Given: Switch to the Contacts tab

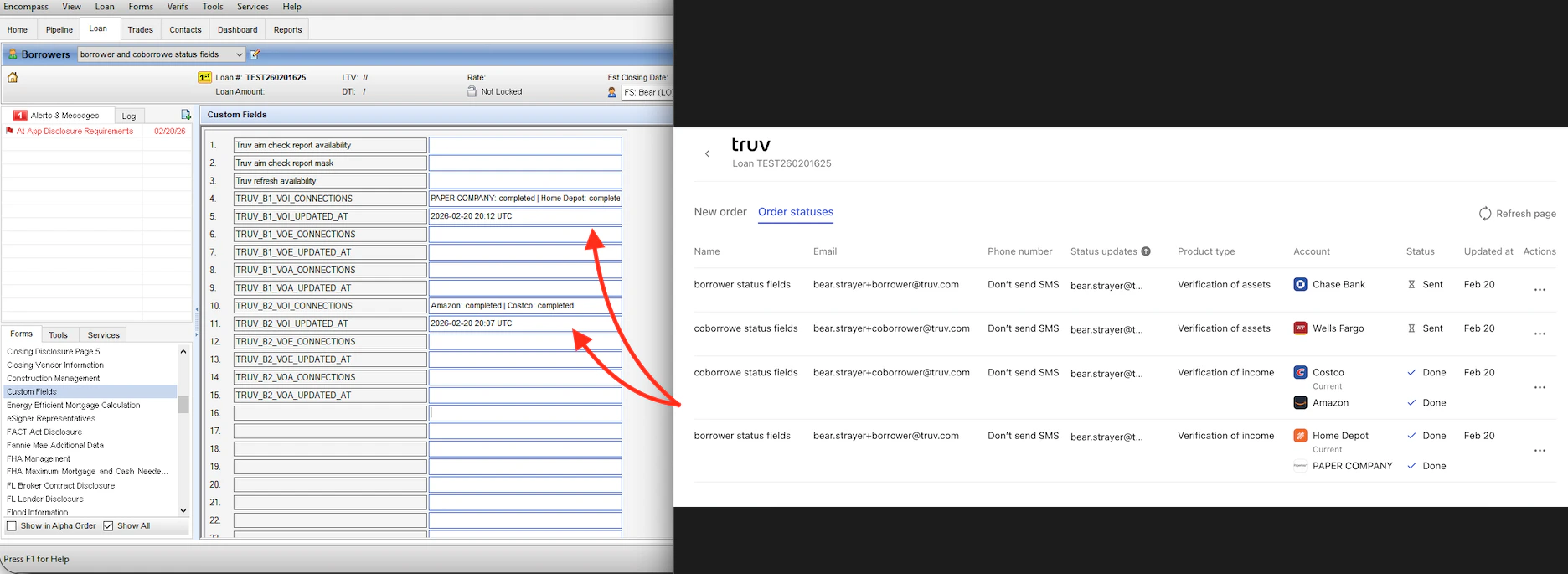Looking at the screenshot, I should click(x=185, y=29).
